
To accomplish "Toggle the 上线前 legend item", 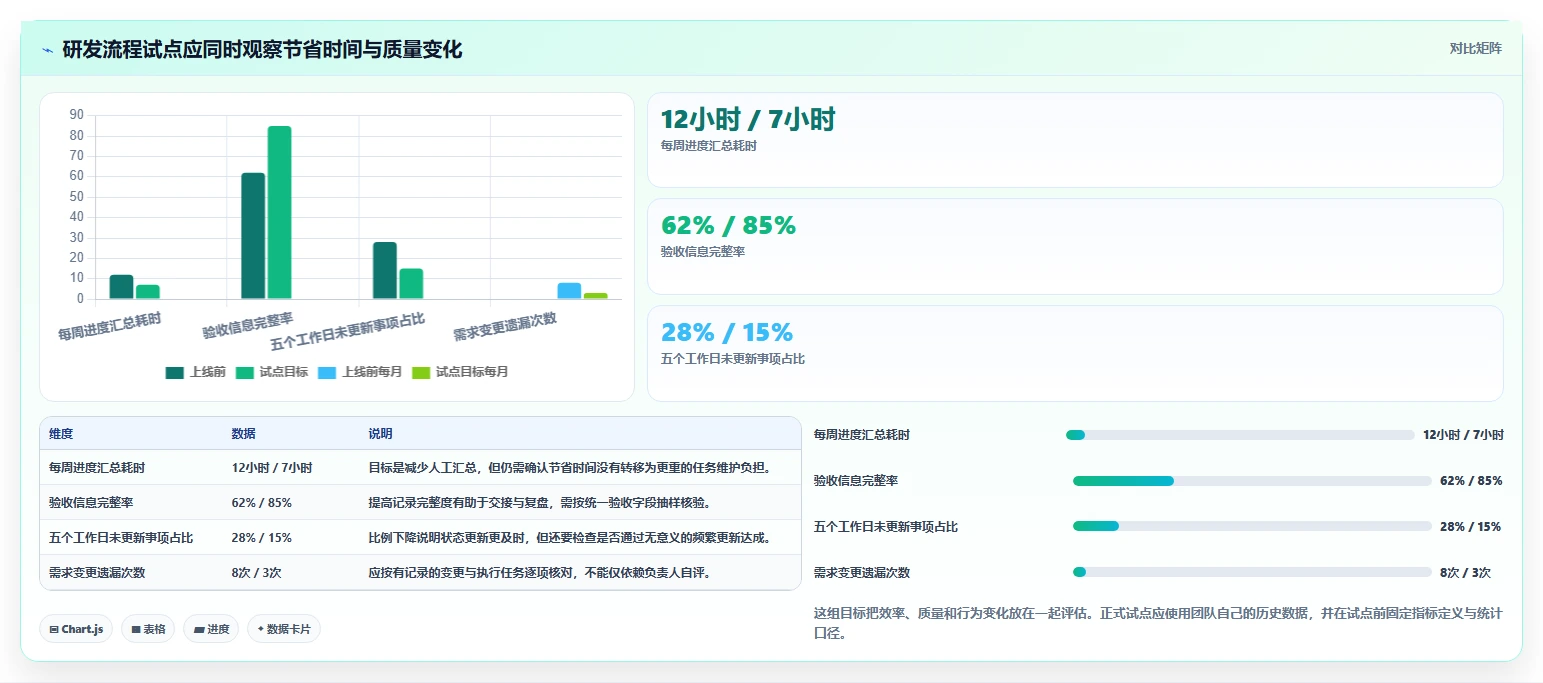I will (x=196, y=372).
